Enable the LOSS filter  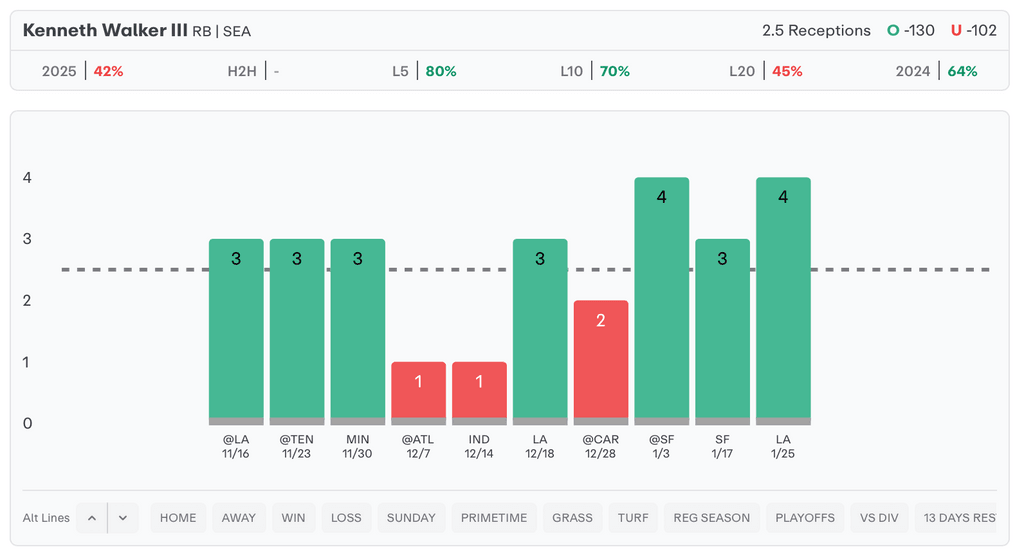[346, 518]
